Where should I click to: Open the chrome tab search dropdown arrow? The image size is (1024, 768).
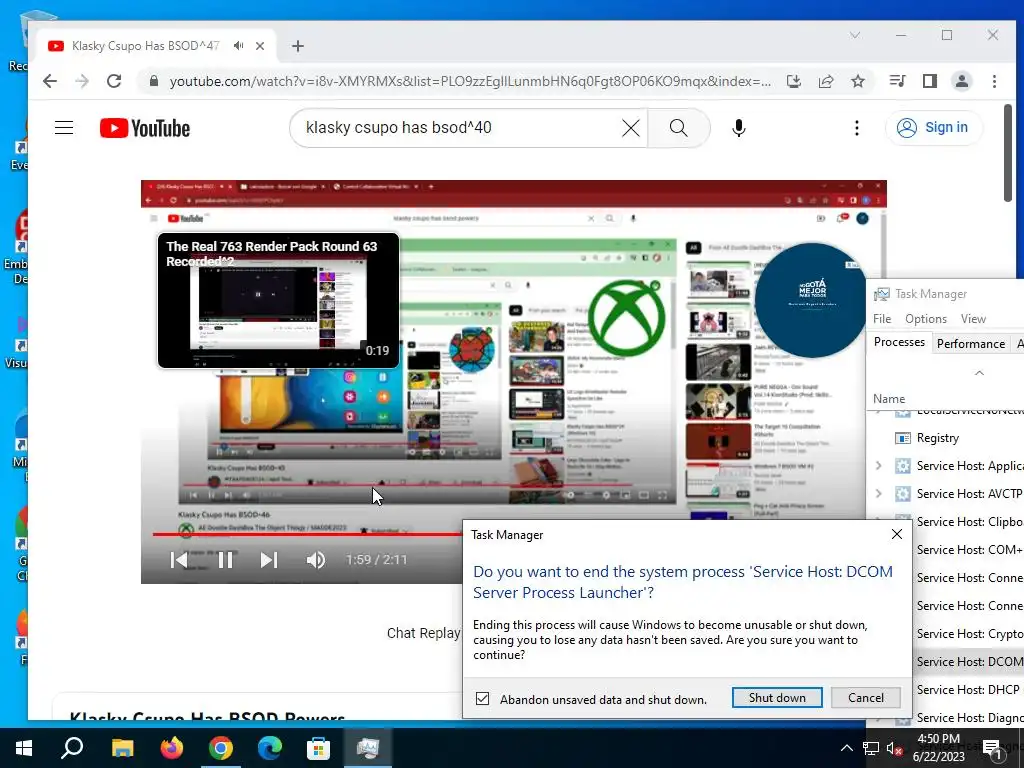[855, 35]
